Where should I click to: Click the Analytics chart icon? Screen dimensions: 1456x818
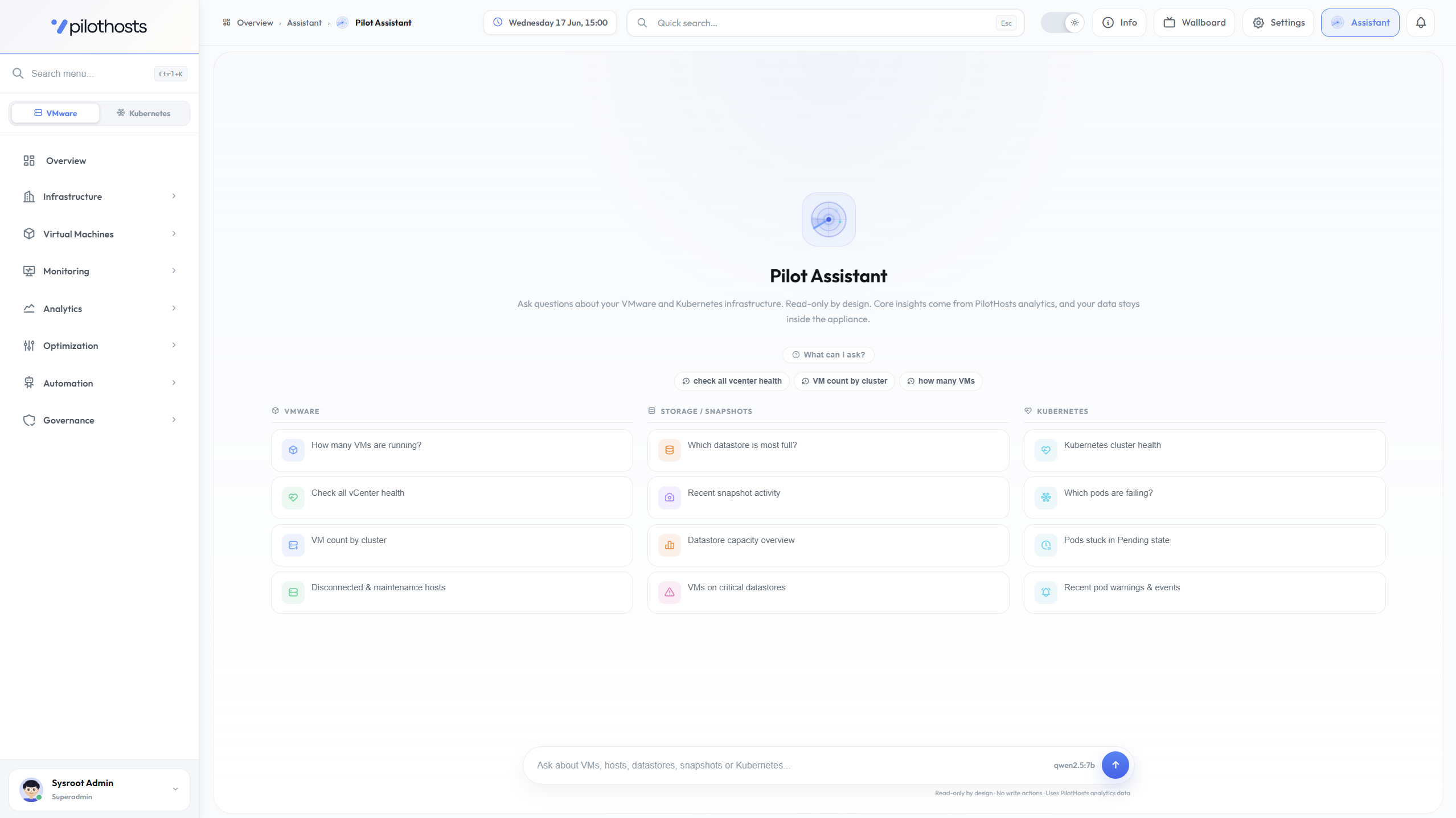coord(29,309)
